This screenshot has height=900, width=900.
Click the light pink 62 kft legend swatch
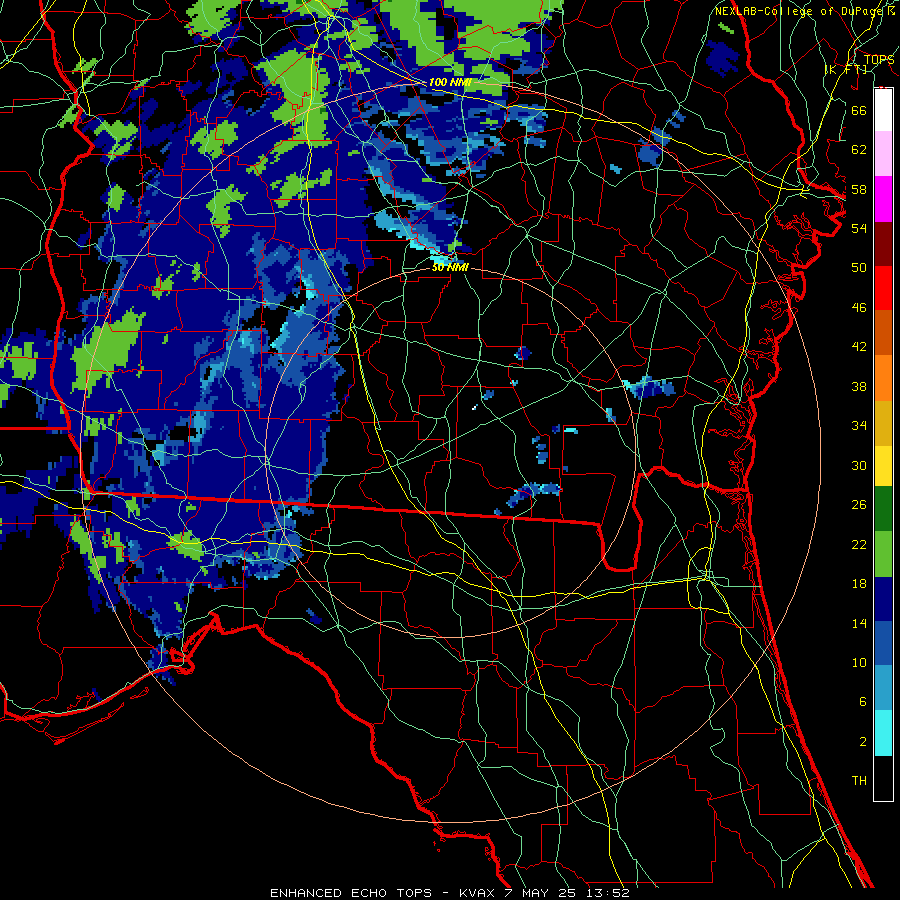tap(883, 153)
